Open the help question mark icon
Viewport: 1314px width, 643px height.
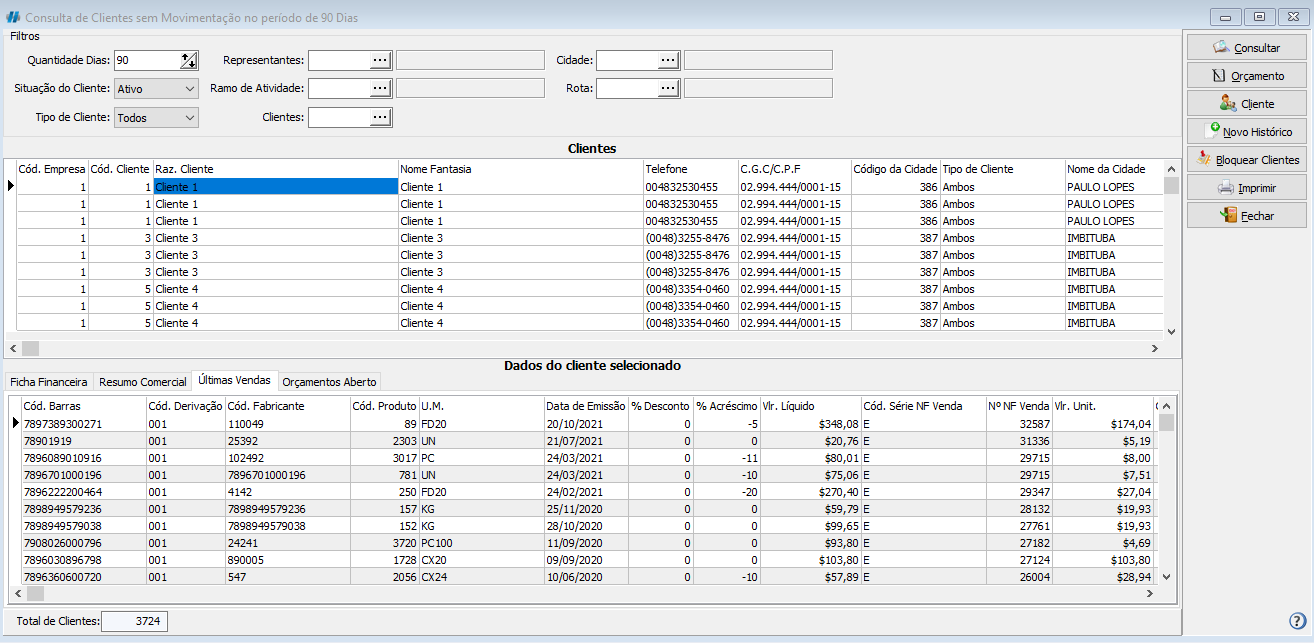click(1298, 621)
